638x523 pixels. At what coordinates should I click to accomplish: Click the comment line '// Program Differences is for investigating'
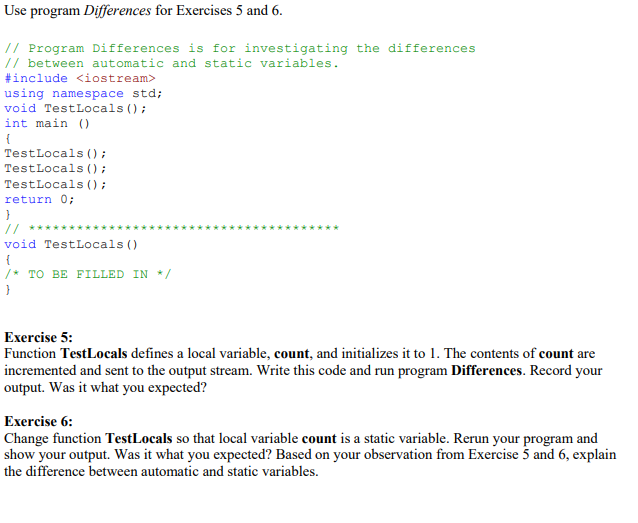(x=240, y=48)
